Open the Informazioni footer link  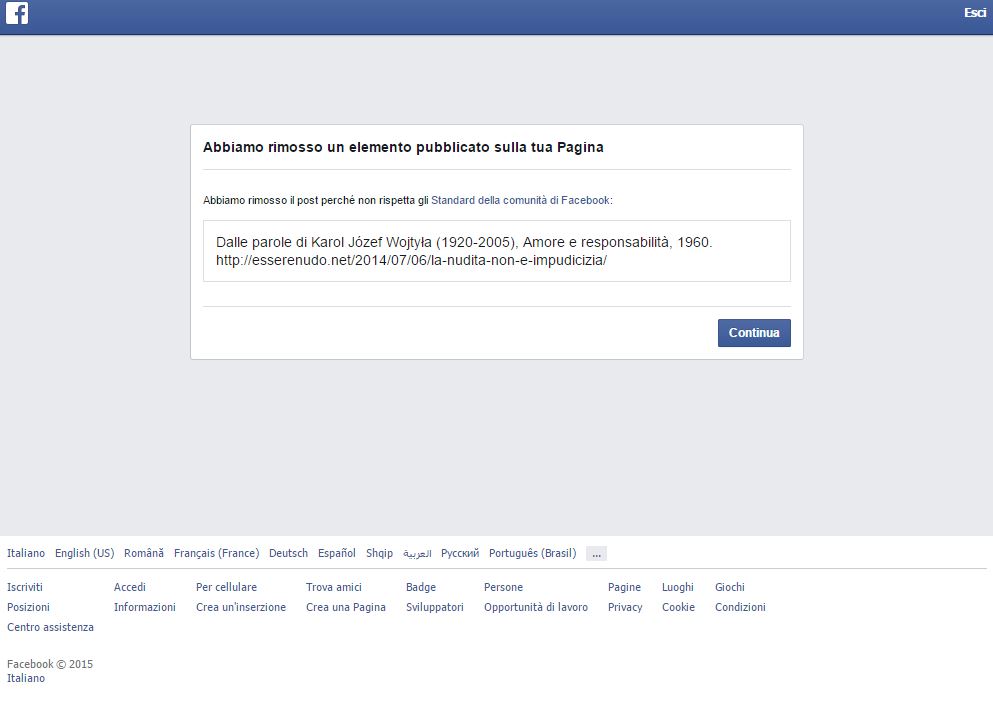145,607
